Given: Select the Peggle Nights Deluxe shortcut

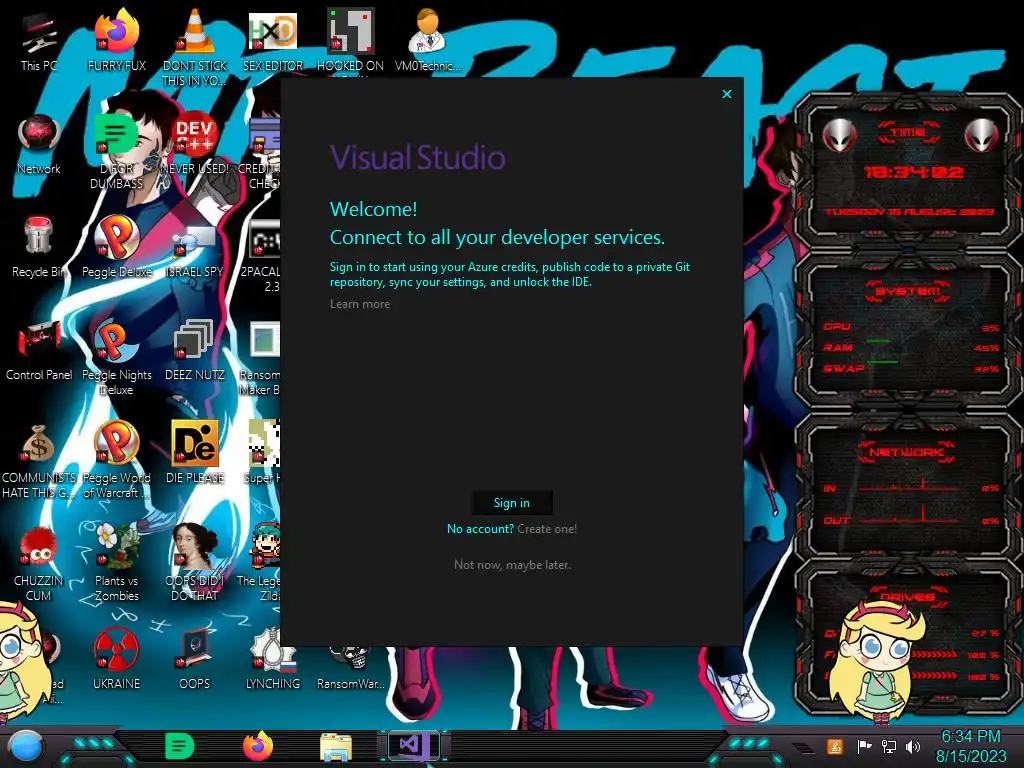Looking at the screenshot, I should coord(117,358).
